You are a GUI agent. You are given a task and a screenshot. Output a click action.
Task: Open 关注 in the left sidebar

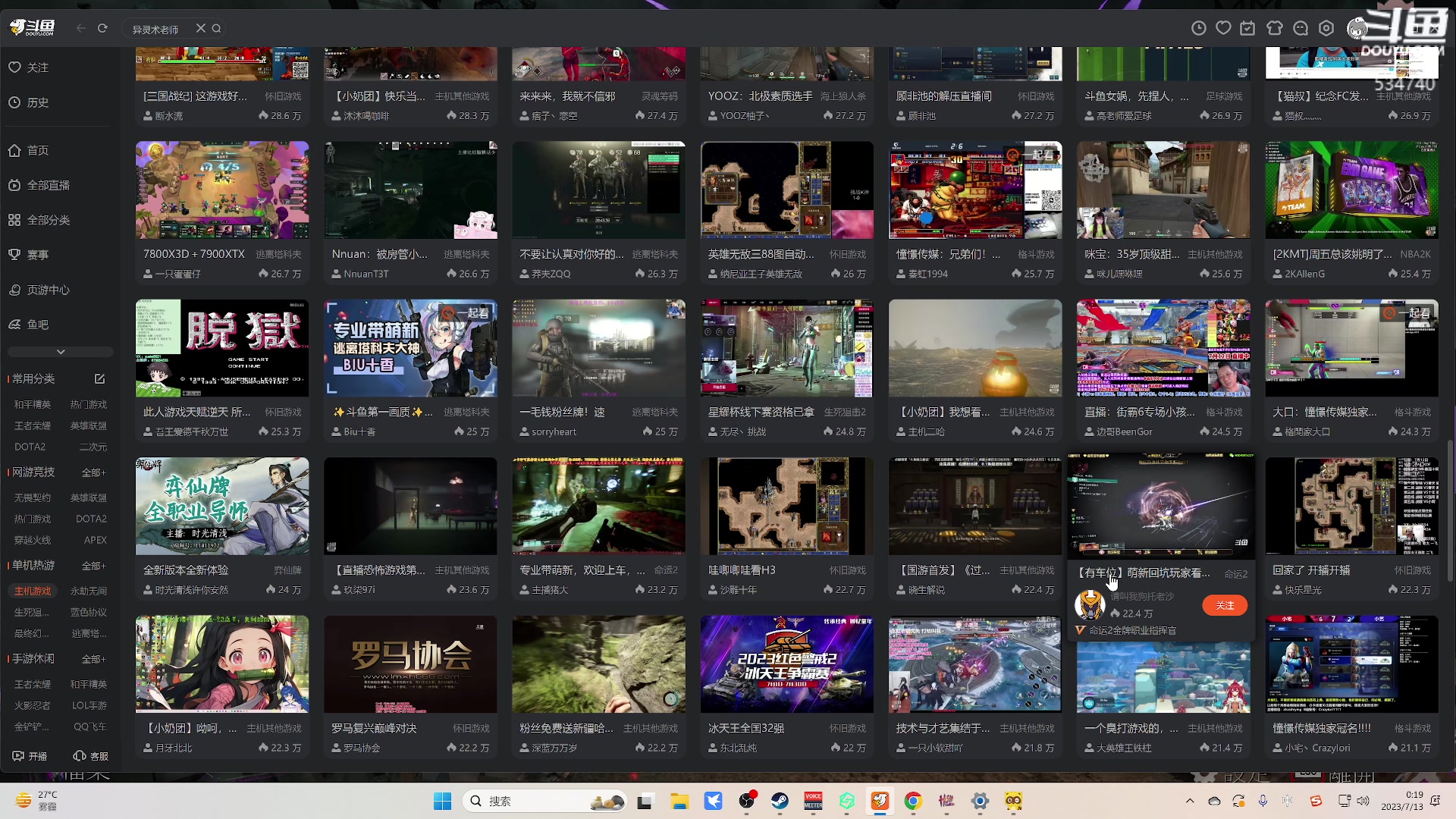point(30,67)
